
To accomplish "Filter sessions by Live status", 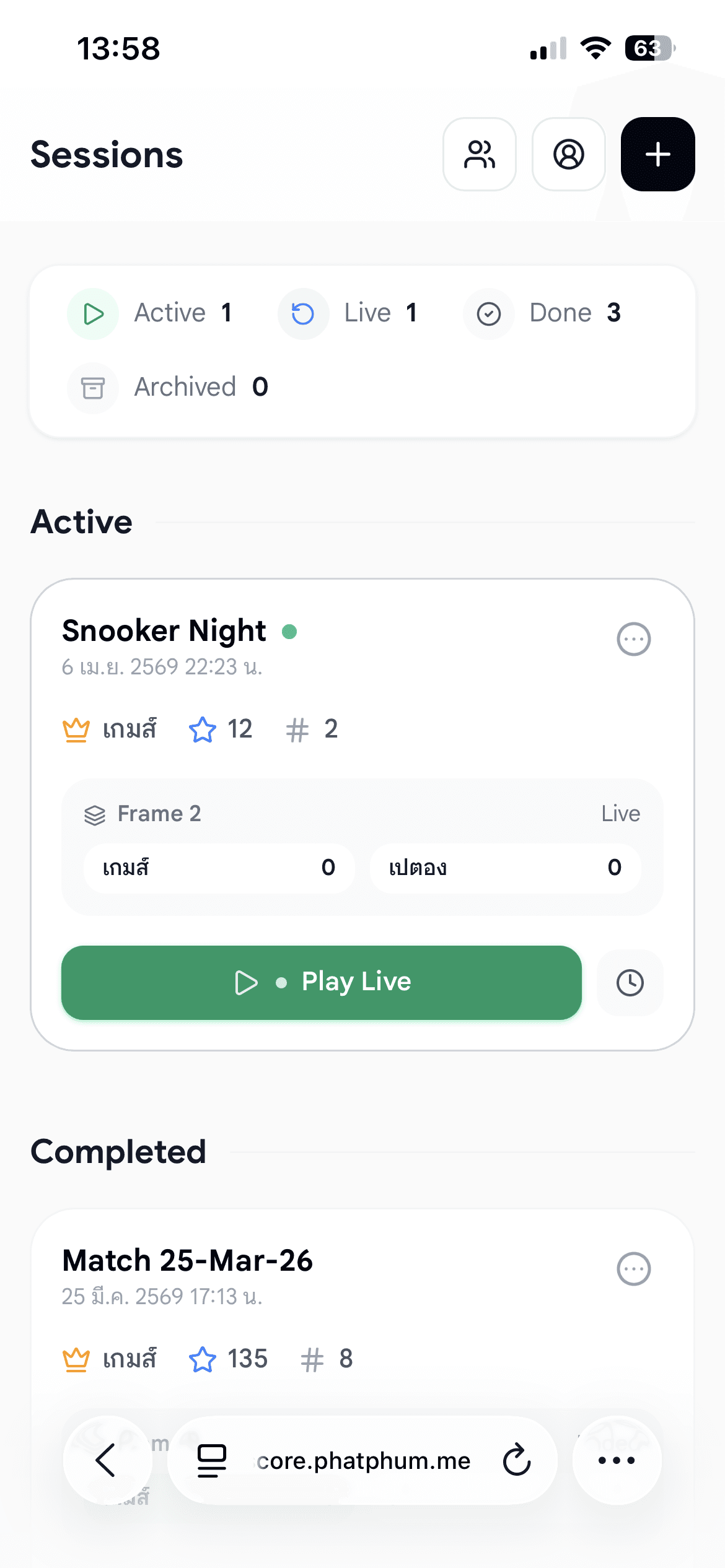I will coord(348,313).
